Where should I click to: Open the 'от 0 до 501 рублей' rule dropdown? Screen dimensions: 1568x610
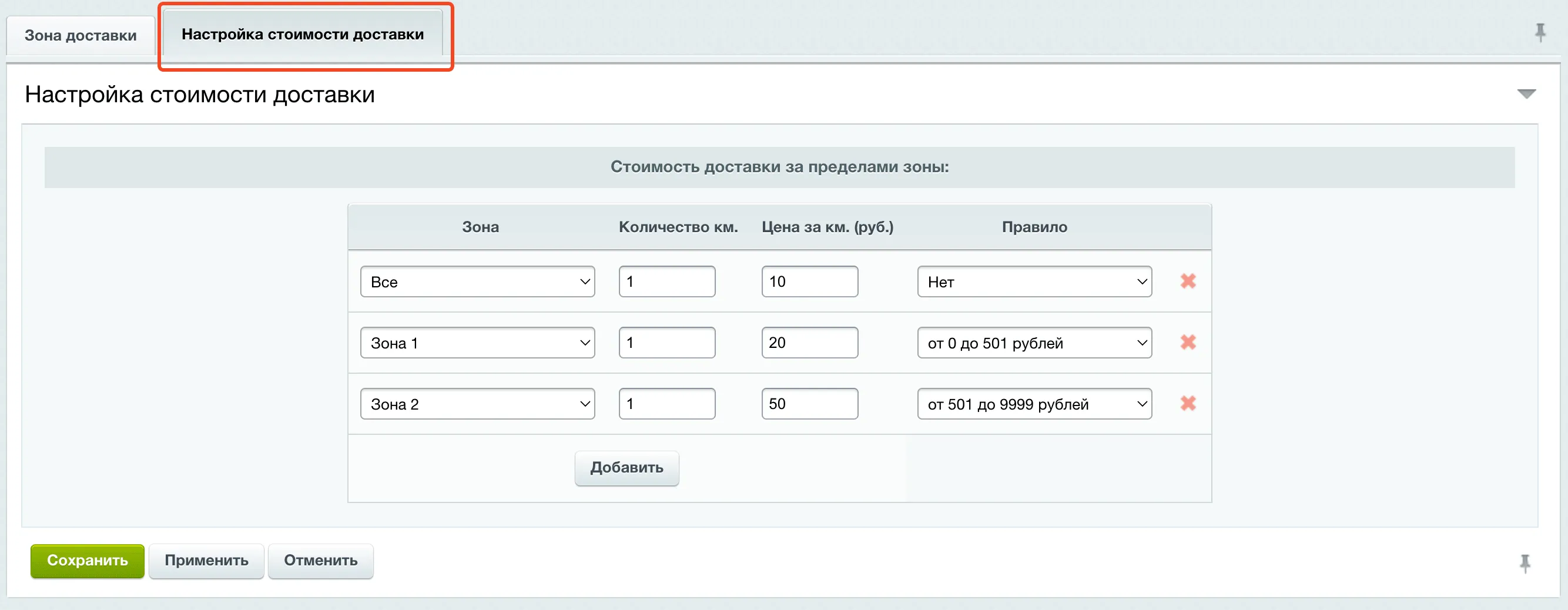point(1034,343)
